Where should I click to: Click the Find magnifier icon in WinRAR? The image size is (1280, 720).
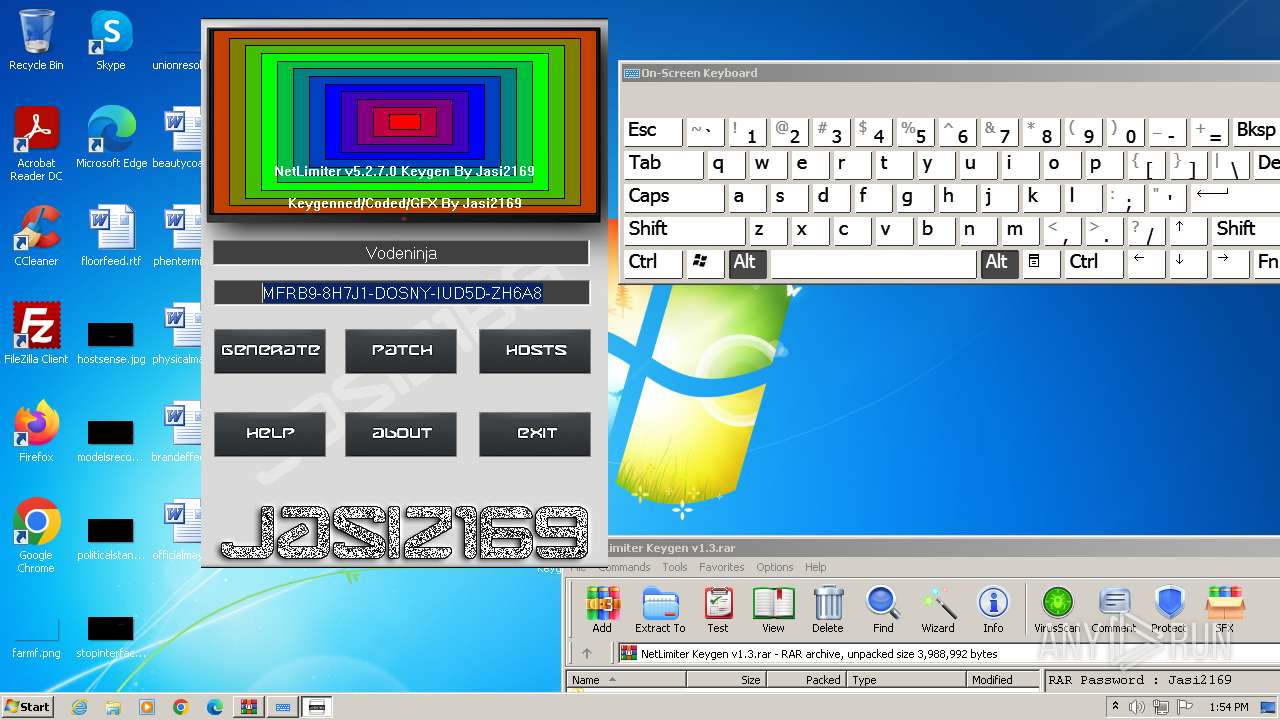[883, 609]
